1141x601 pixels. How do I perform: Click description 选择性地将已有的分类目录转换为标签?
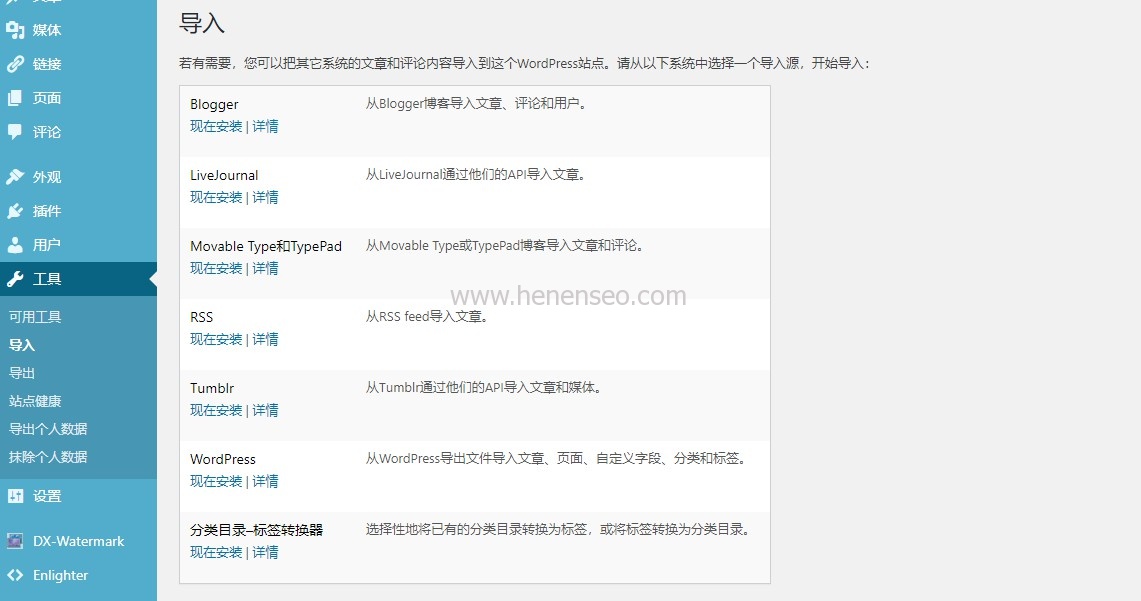pos(558,530)
